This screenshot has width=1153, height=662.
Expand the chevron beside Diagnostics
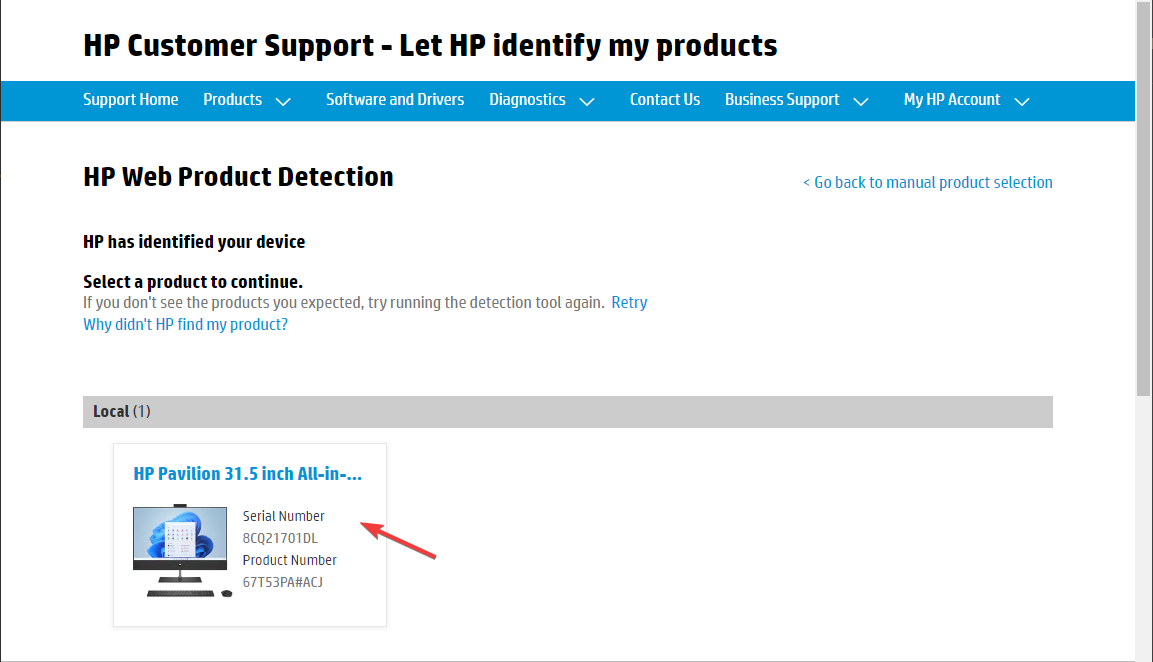pyautogui.click(x=587, y=101)
